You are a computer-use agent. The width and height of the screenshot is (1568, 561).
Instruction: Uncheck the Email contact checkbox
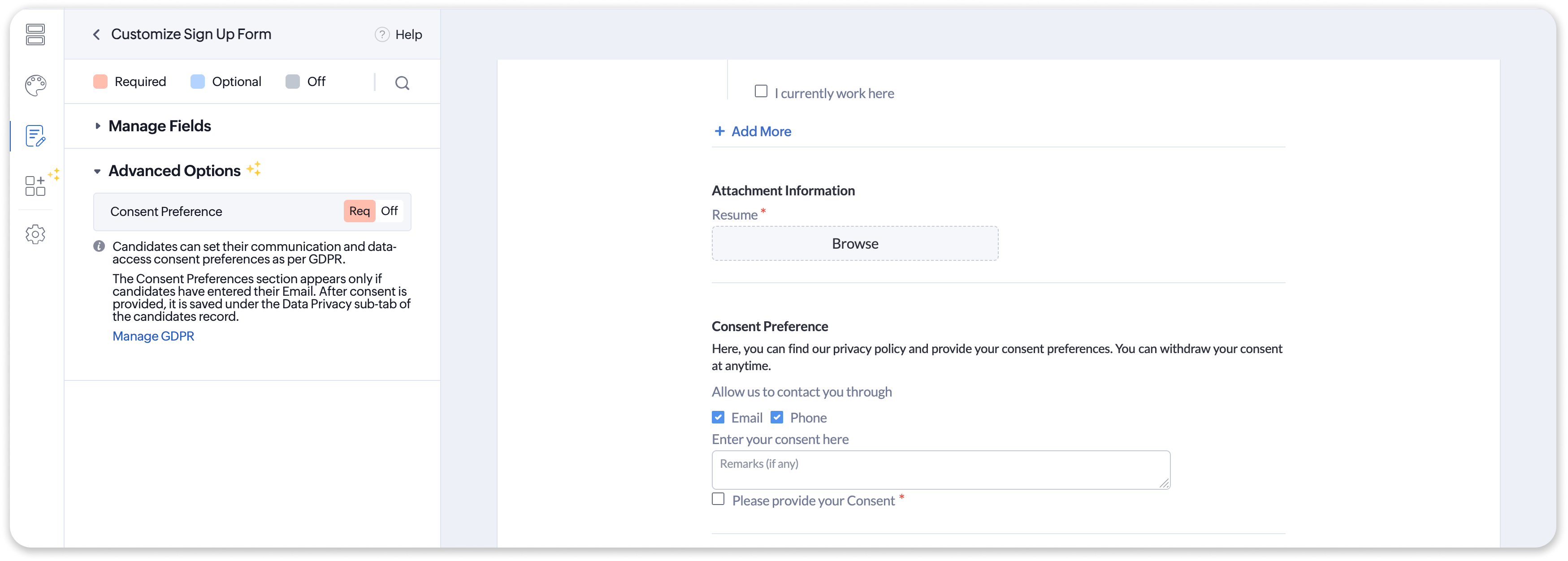(x=718, y=418)
